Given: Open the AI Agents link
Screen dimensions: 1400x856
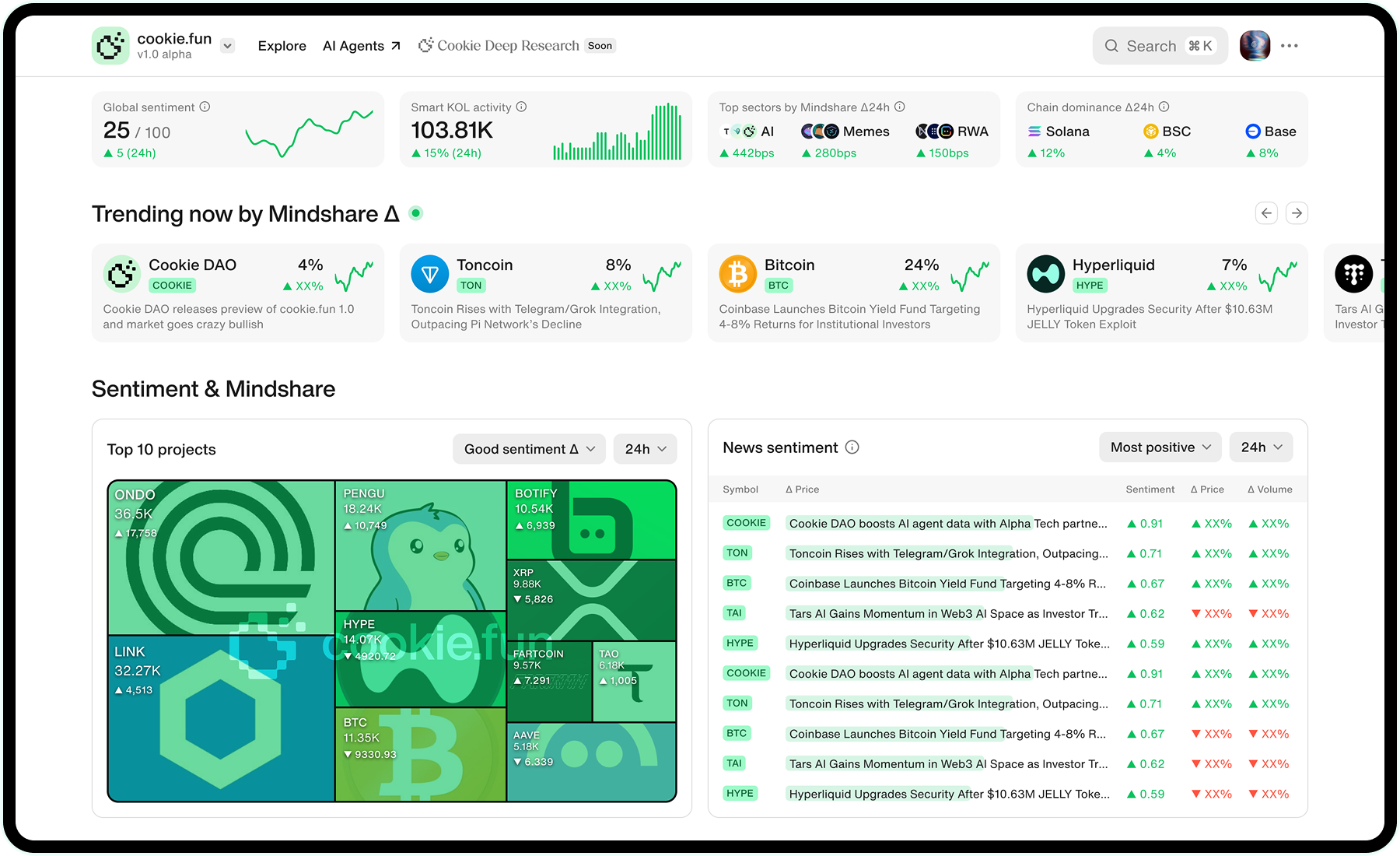Looking at the screenshot, I should coord(362,46).
